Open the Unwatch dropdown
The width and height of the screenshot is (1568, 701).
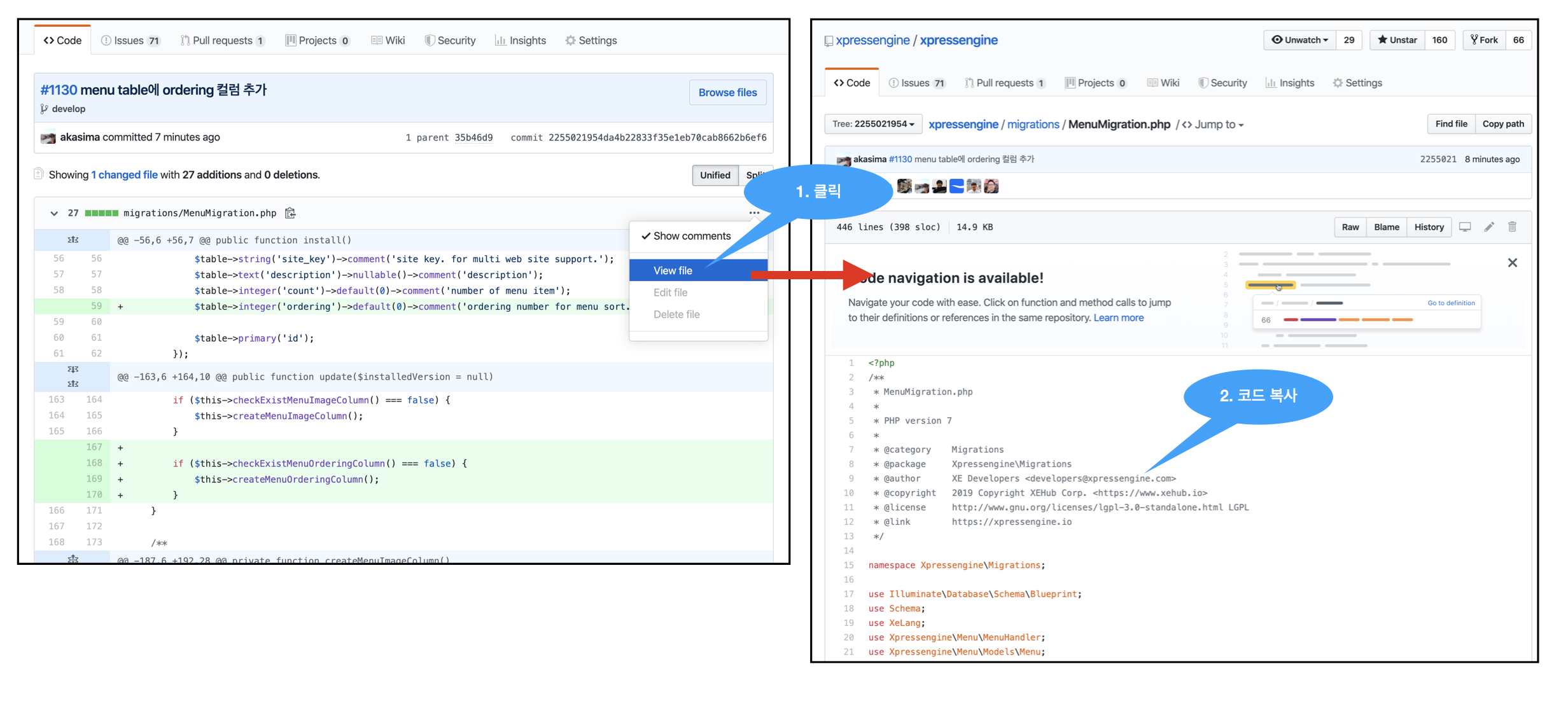1299,40
